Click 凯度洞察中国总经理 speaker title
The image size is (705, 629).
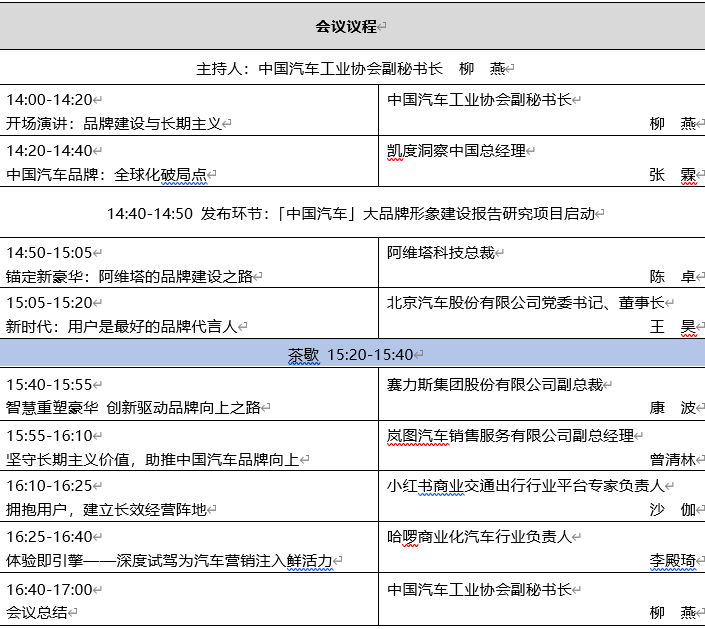click(x=455, y=151)
